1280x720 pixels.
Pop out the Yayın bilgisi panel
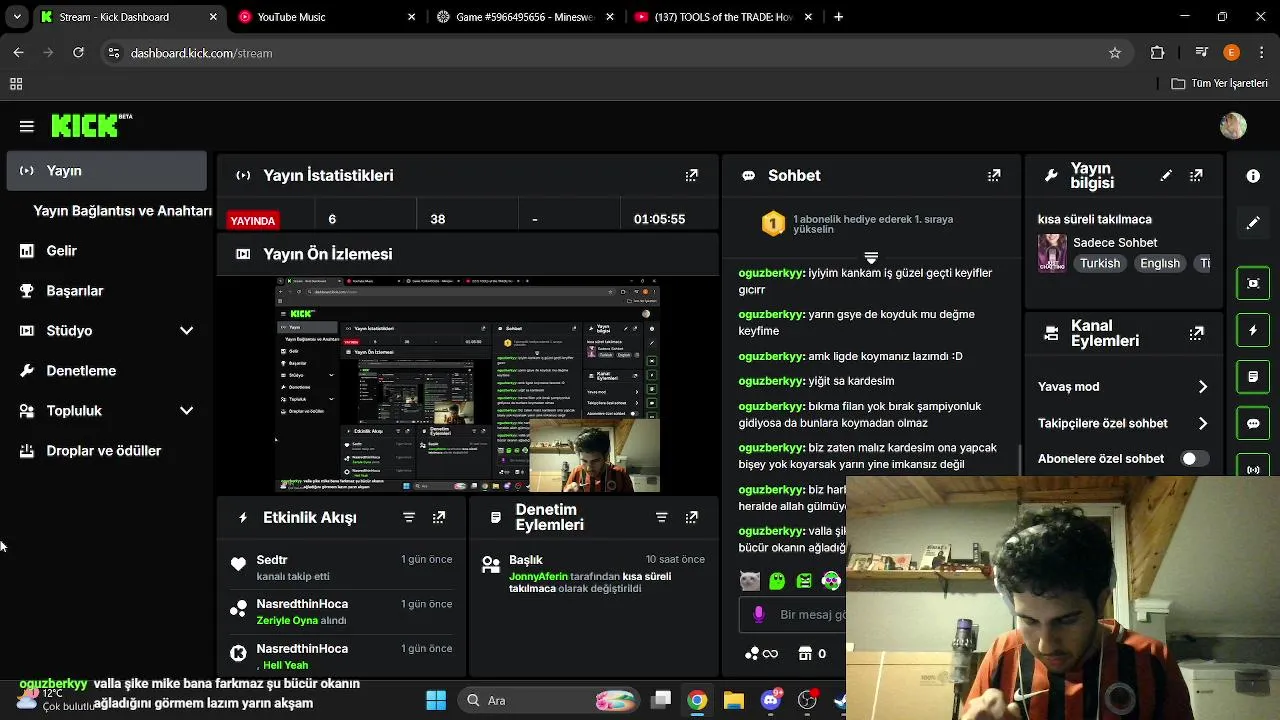(1196, 175)
